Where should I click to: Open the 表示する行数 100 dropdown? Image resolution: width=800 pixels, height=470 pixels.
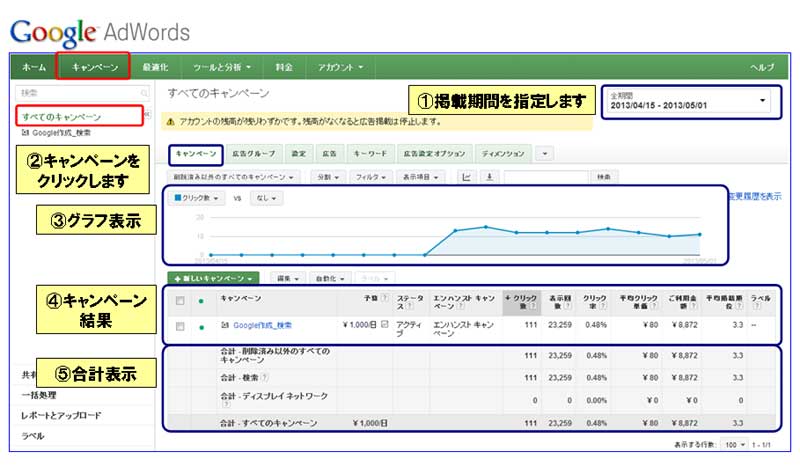coord(735,445)
